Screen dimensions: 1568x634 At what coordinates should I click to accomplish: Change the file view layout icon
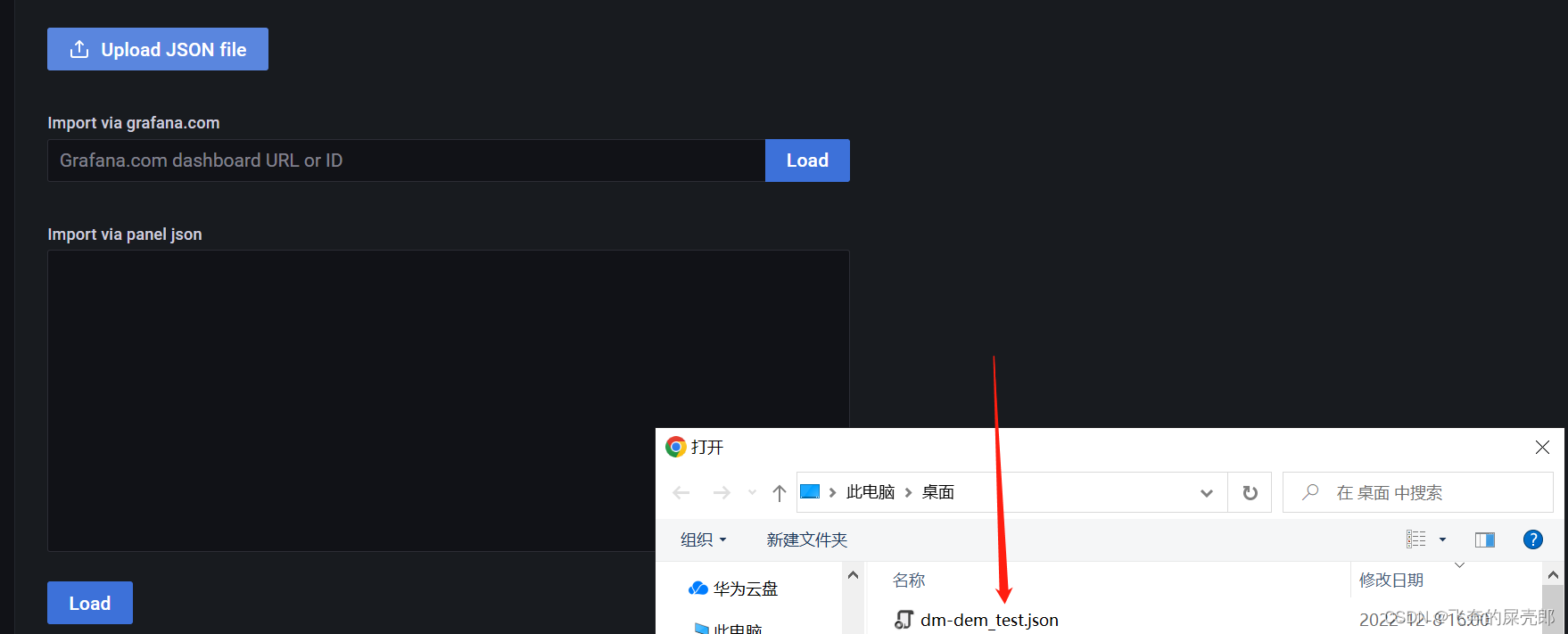[1416, 539]
